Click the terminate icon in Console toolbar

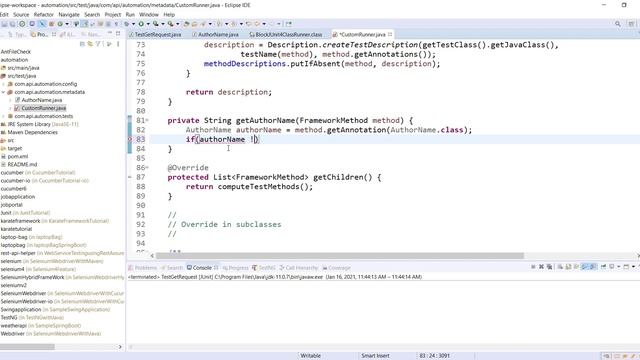(533, 267)
